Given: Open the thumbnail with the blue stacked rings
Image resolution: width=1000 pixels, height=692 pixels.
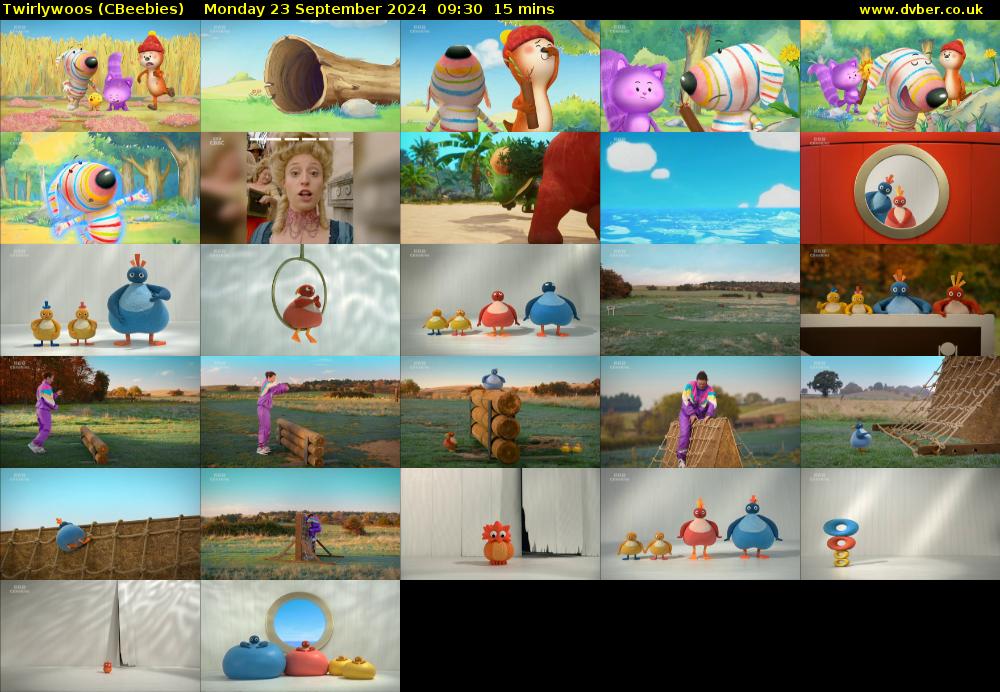Looking at the screenshot, I should click(x=900, y=523).
